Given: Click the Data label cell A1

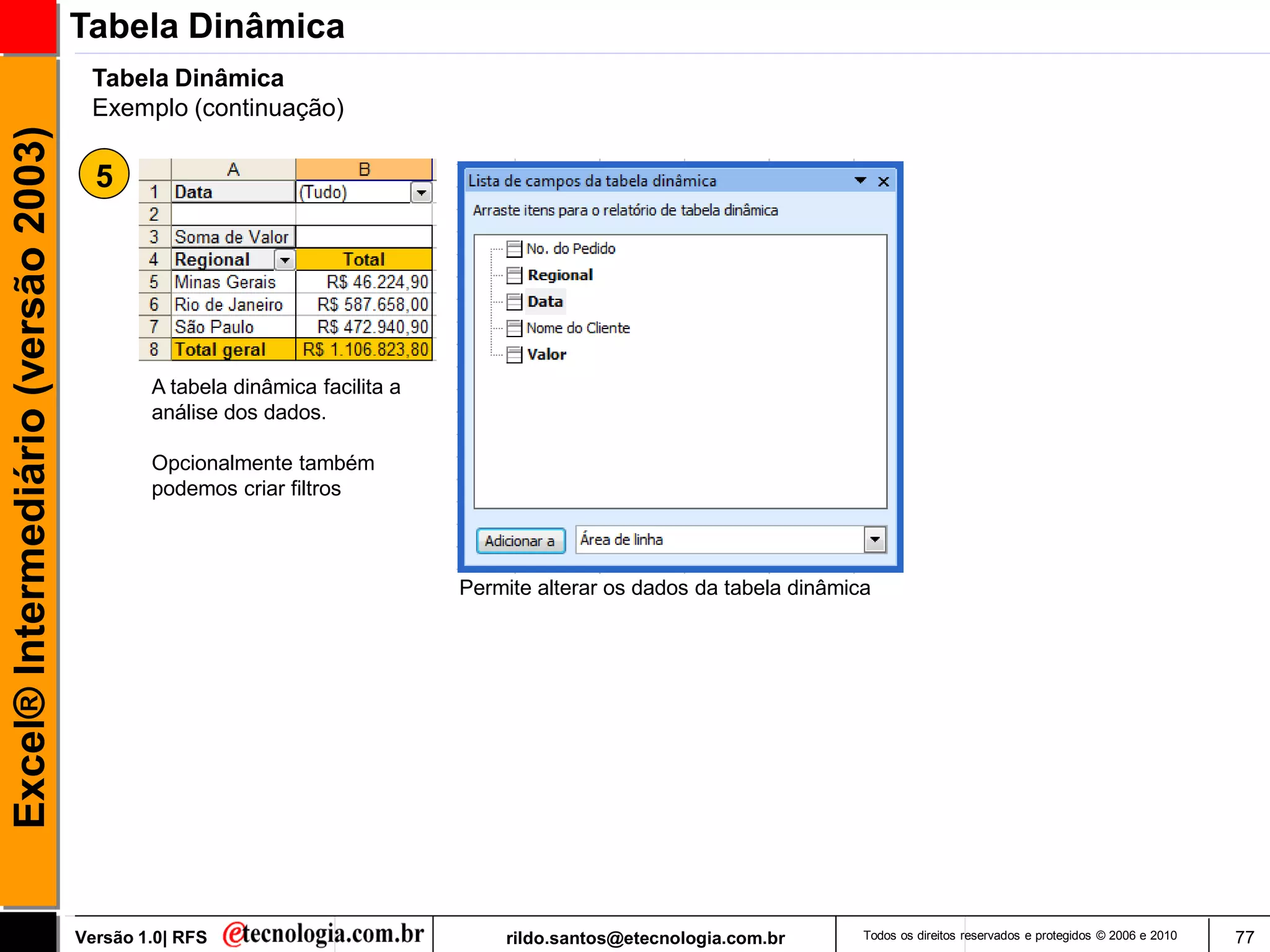Looking at the screenshot, I should click(233, 192).
